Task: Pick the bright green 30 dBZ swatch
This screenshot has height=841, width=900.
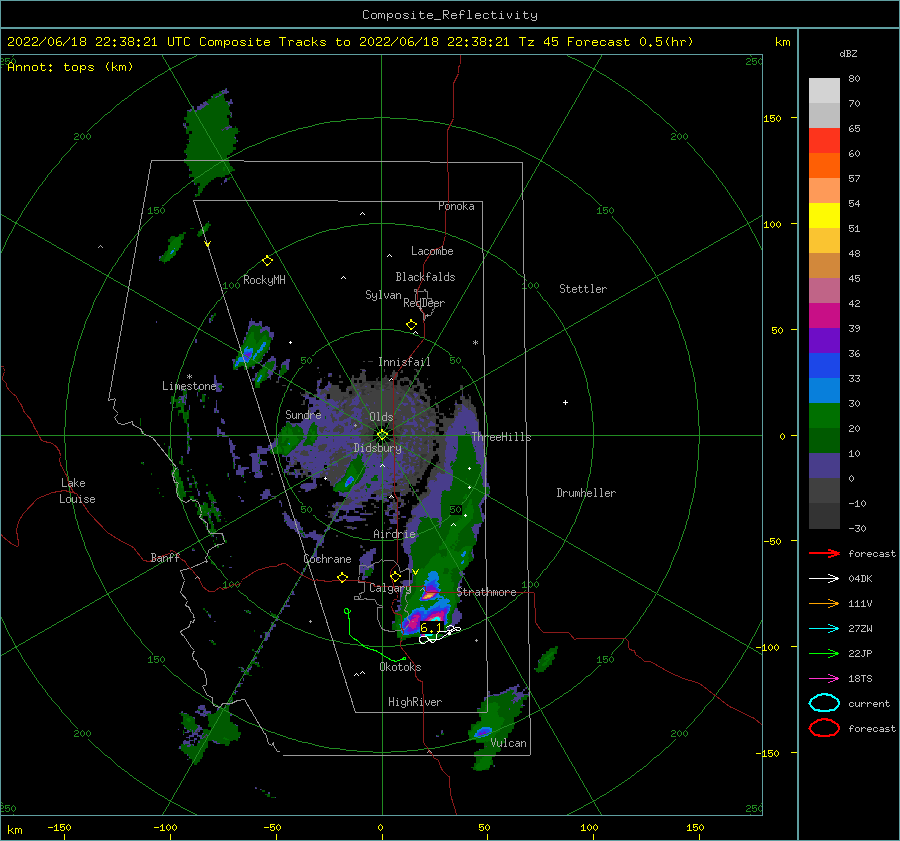Action: coord(824,416)
